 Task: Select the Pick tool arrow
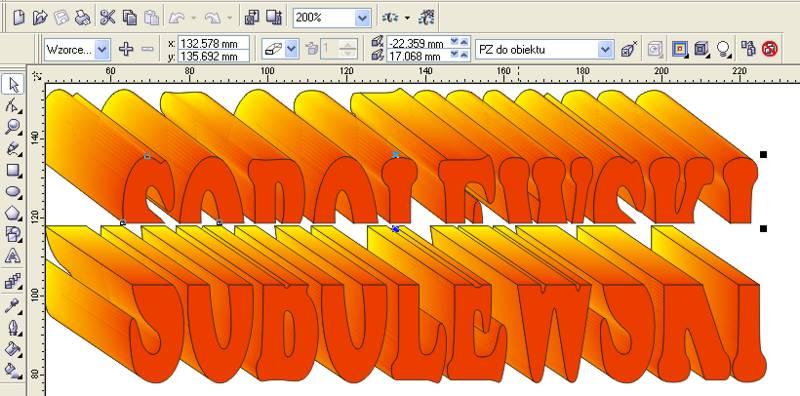tap(13, 84)
